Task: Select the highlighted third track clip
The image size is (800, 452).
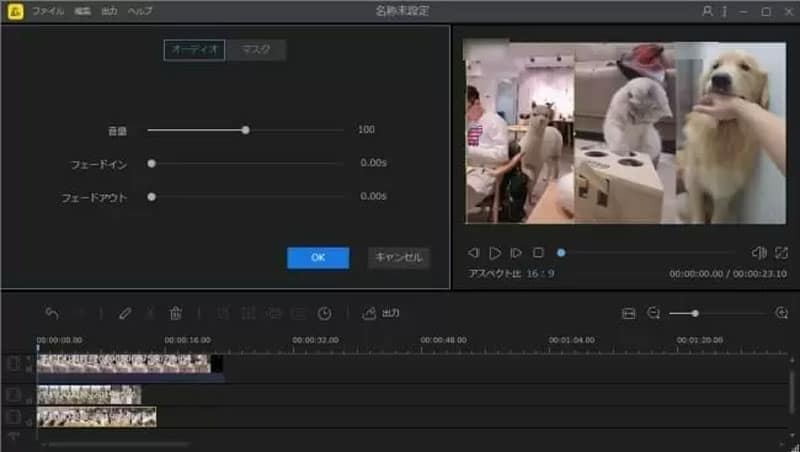Action: point(96,417)
